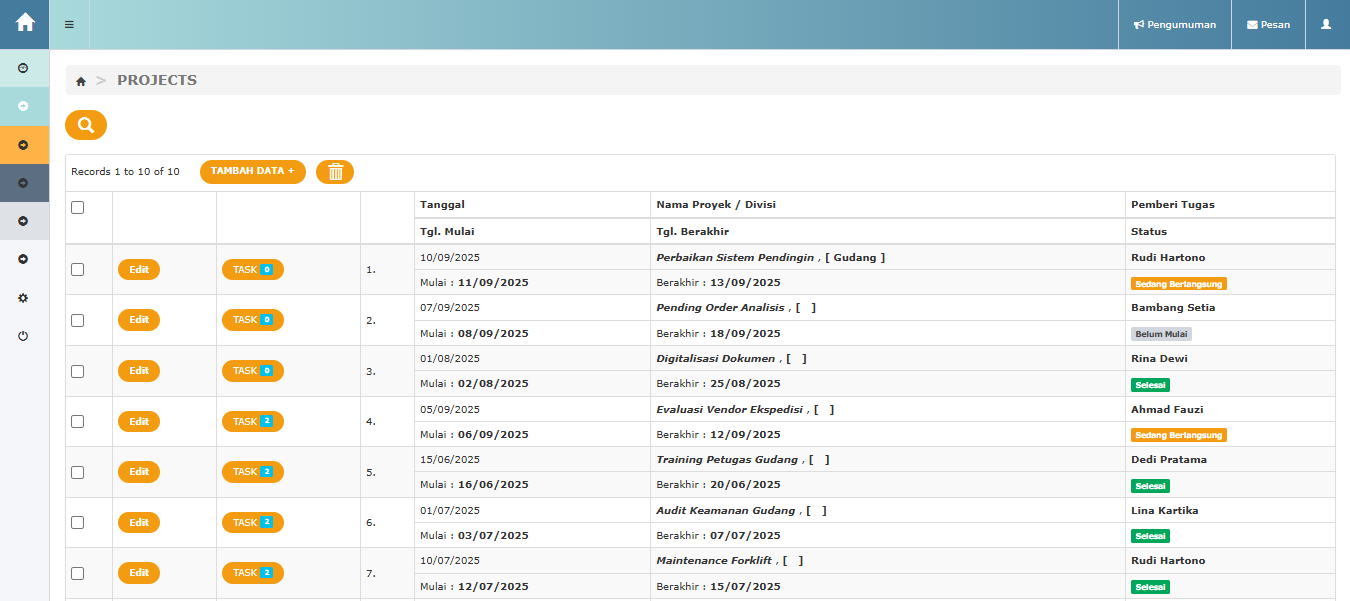The width and height of the screenshot is (1350, 601).
Task: Open TASK button for Training Petugas Gudang
Action: [x=252, y=472]
